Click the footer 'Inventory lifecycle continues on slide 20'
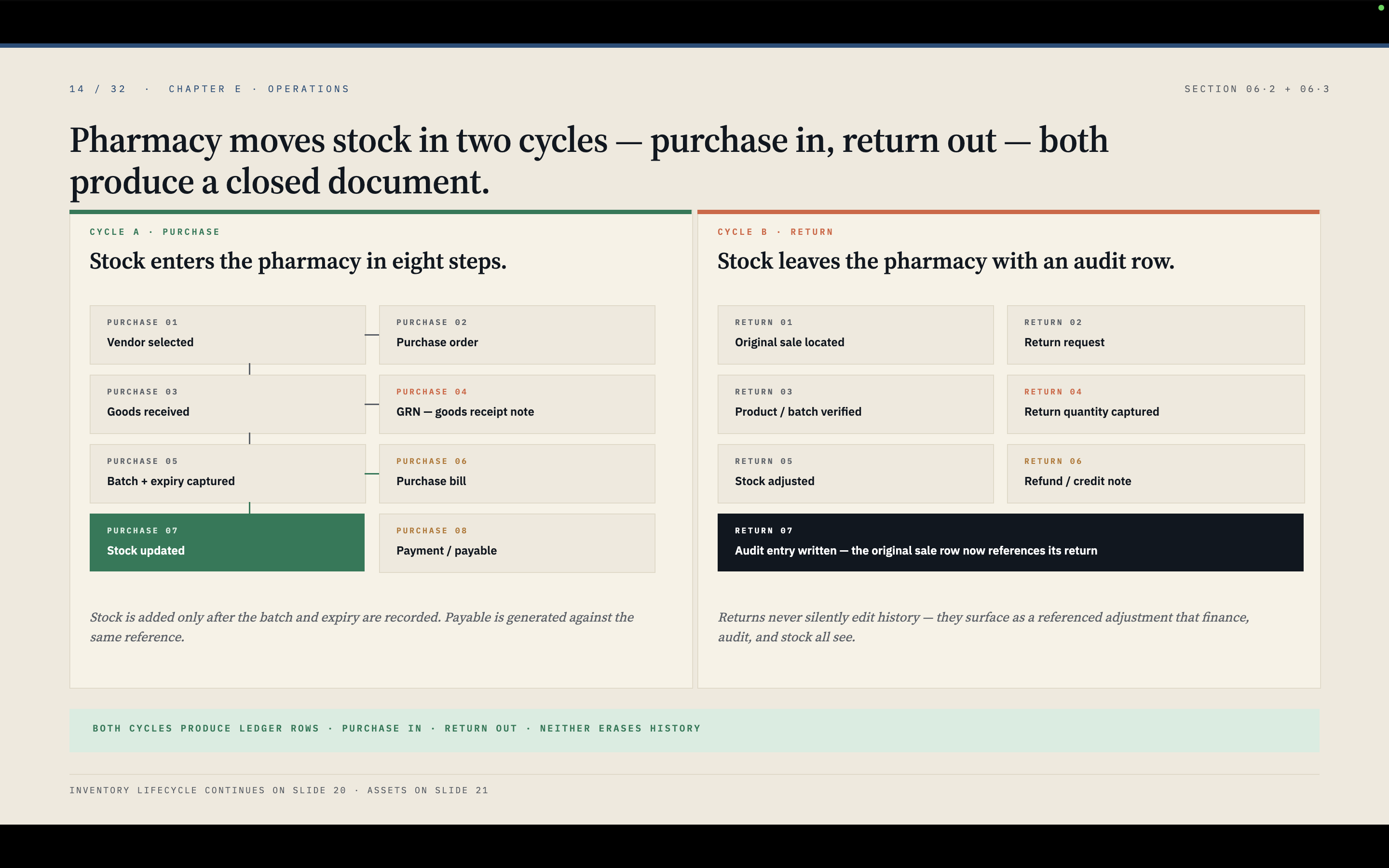This screenshot has width=1389, height=868. (x=279, y=790)
